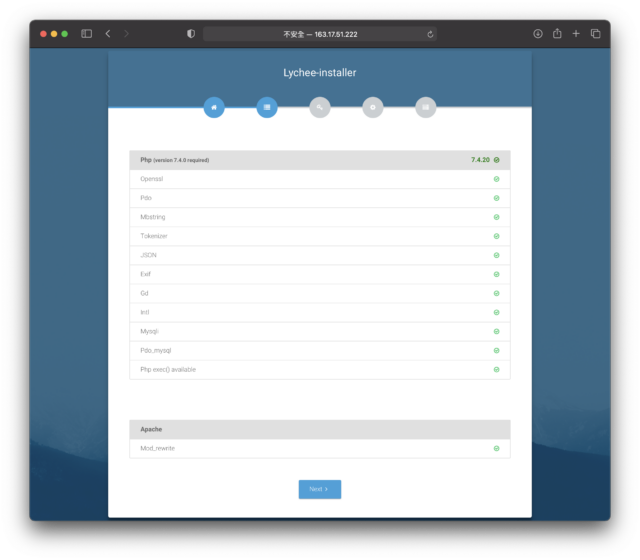Click the Pdo_mysql status check icon
The image size is (640, 560).
point(496,351)
